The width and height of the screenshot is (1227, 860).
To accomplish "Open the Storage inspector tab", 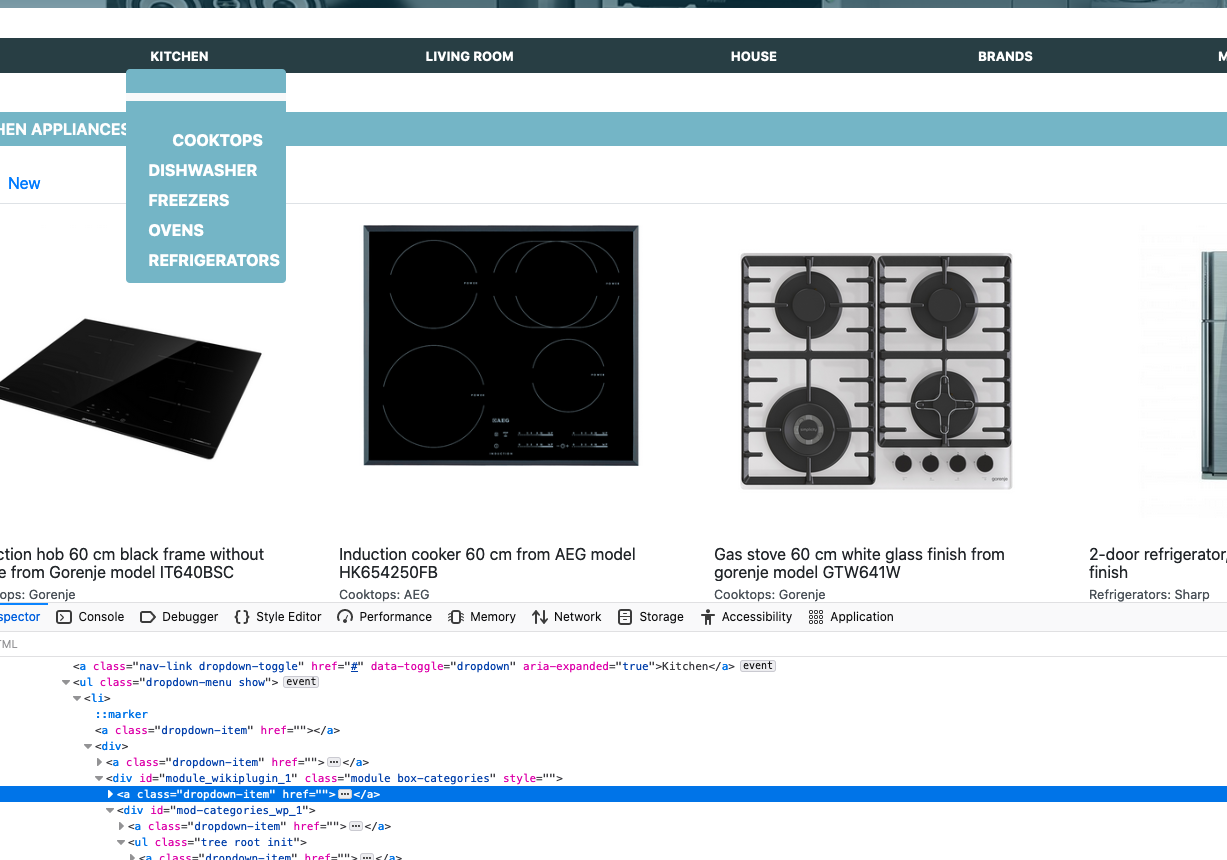I will [651, 617].
